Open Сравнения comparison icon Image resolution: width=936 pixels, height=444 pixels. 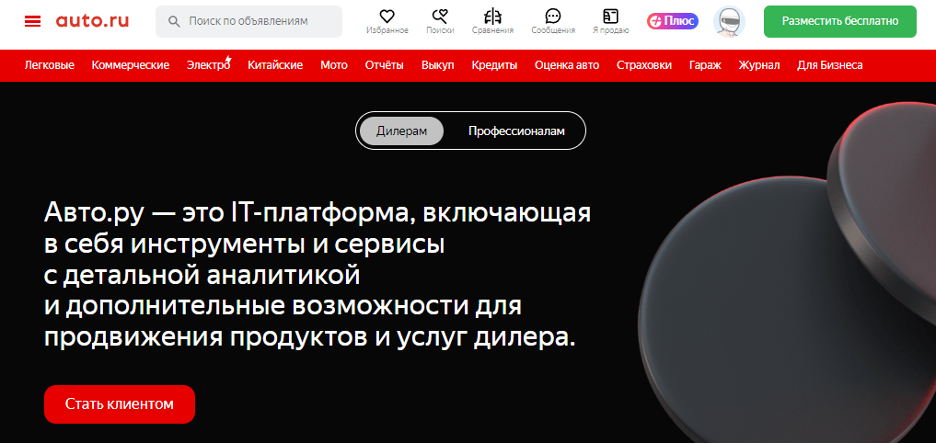(x=492, y=20)
